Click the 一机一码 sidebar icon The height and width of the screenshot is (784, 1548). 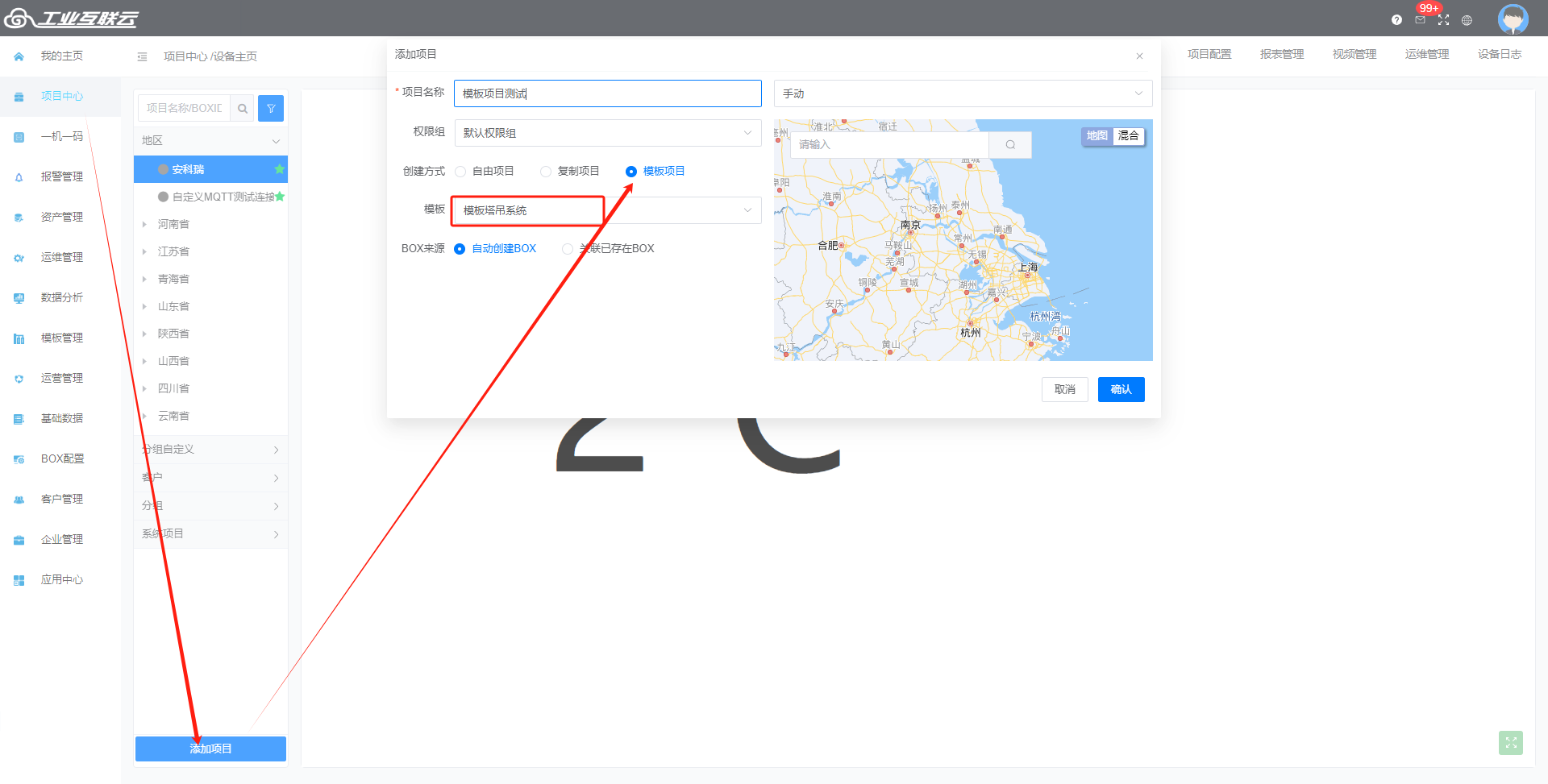[x=19, y=137]
